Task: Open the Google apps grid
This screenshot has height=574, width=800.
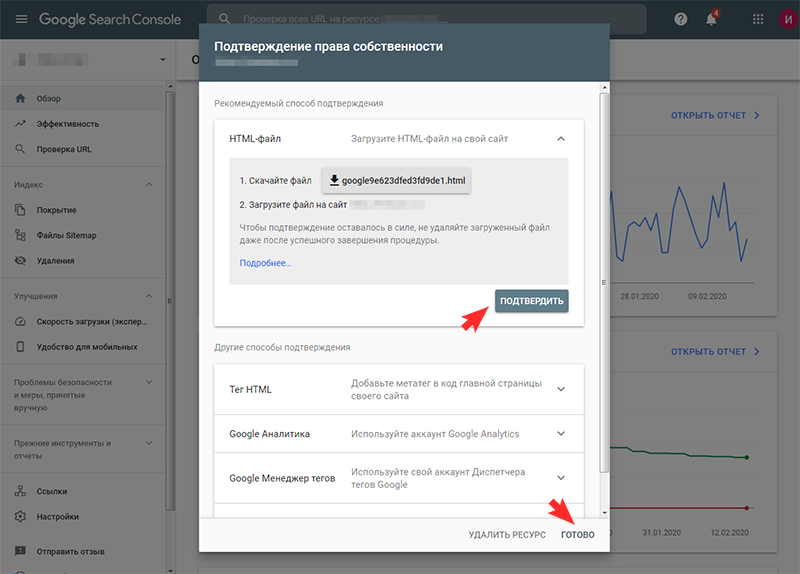Action: pyautogui.click(x=757, y=19)
